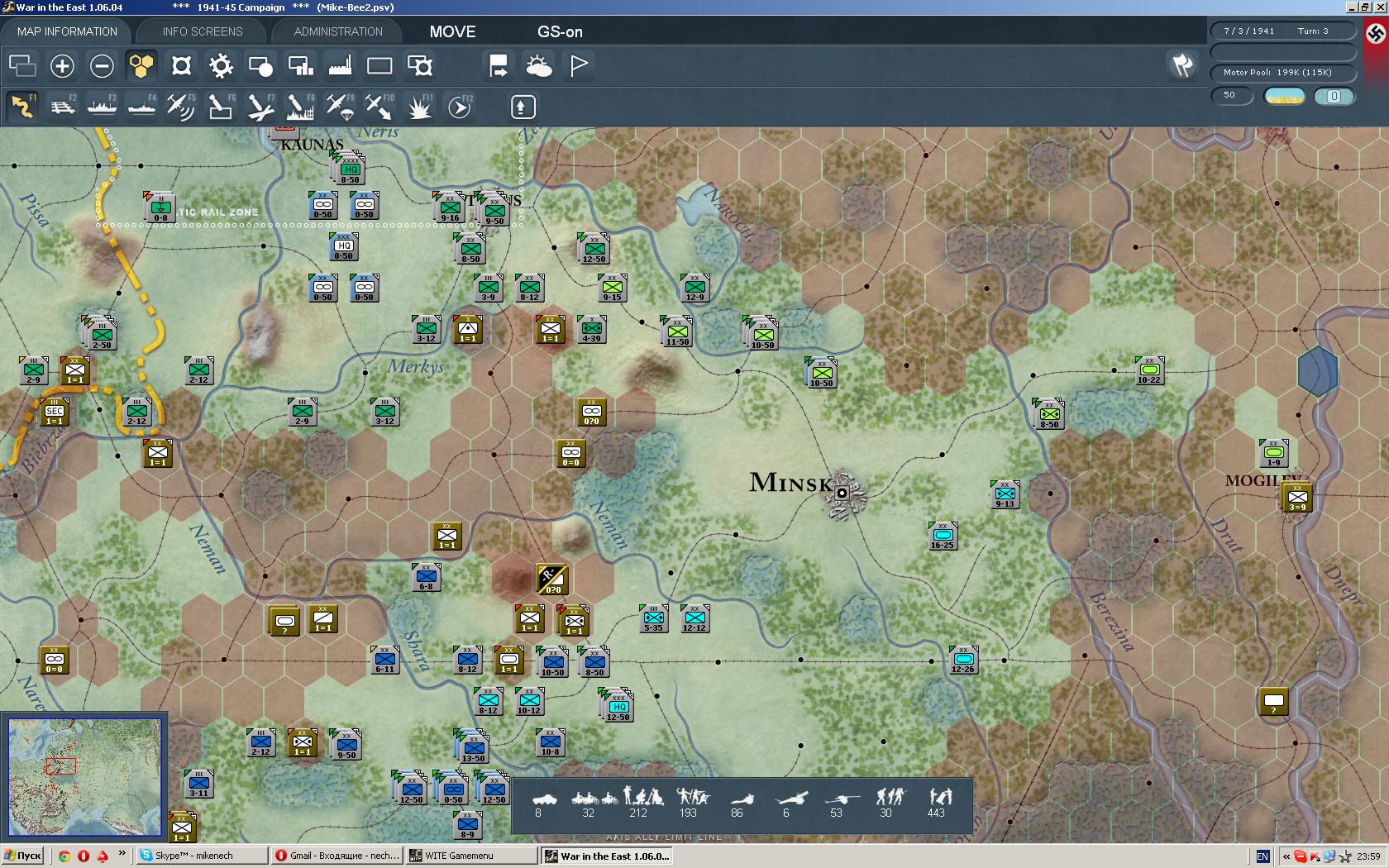1389x868 pixels.
Task: Click the blue-yellow weather indicator swatch
Action: 1285,96
